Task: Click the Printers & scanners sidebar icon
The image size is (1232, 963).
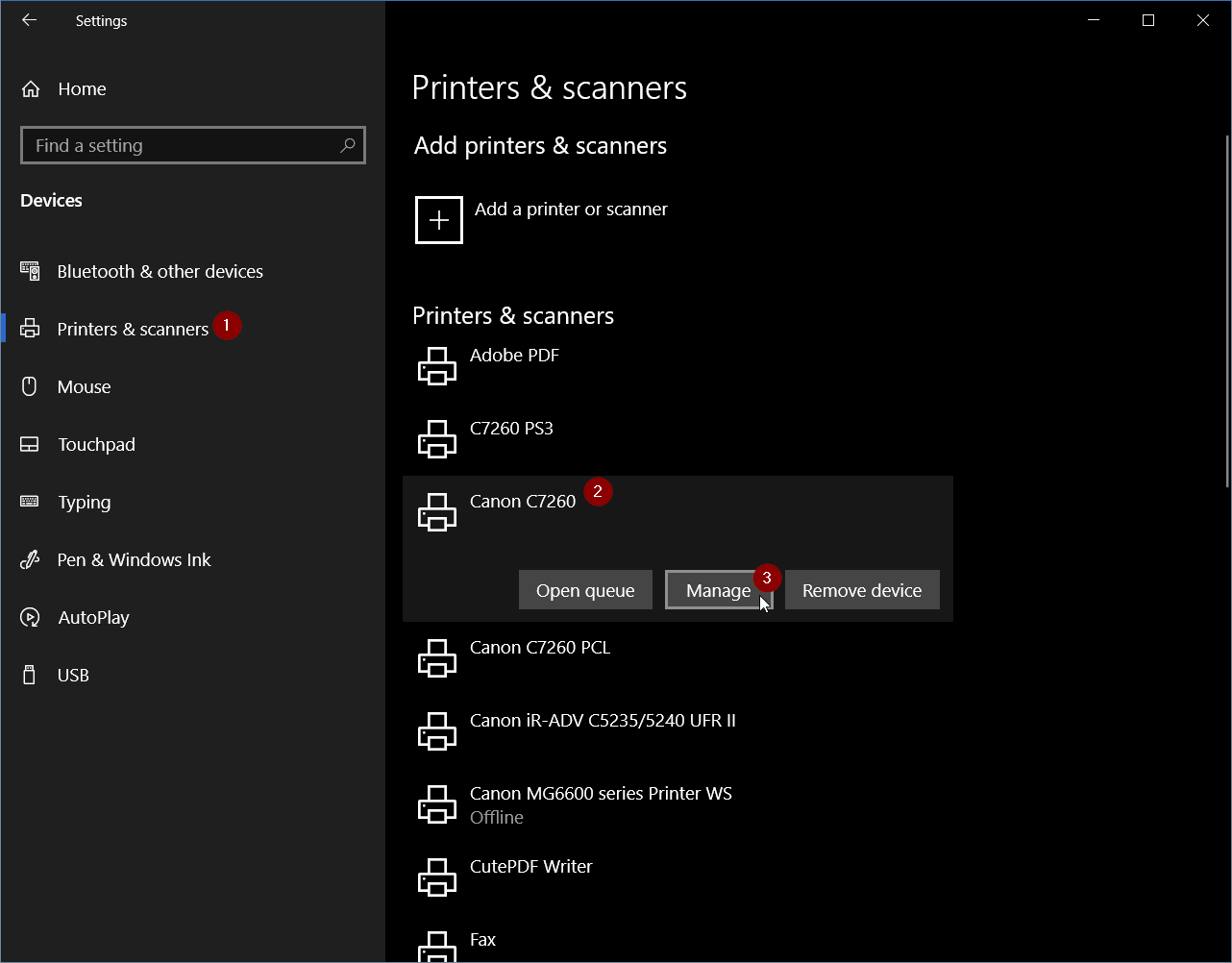Action: click(31, 329)
